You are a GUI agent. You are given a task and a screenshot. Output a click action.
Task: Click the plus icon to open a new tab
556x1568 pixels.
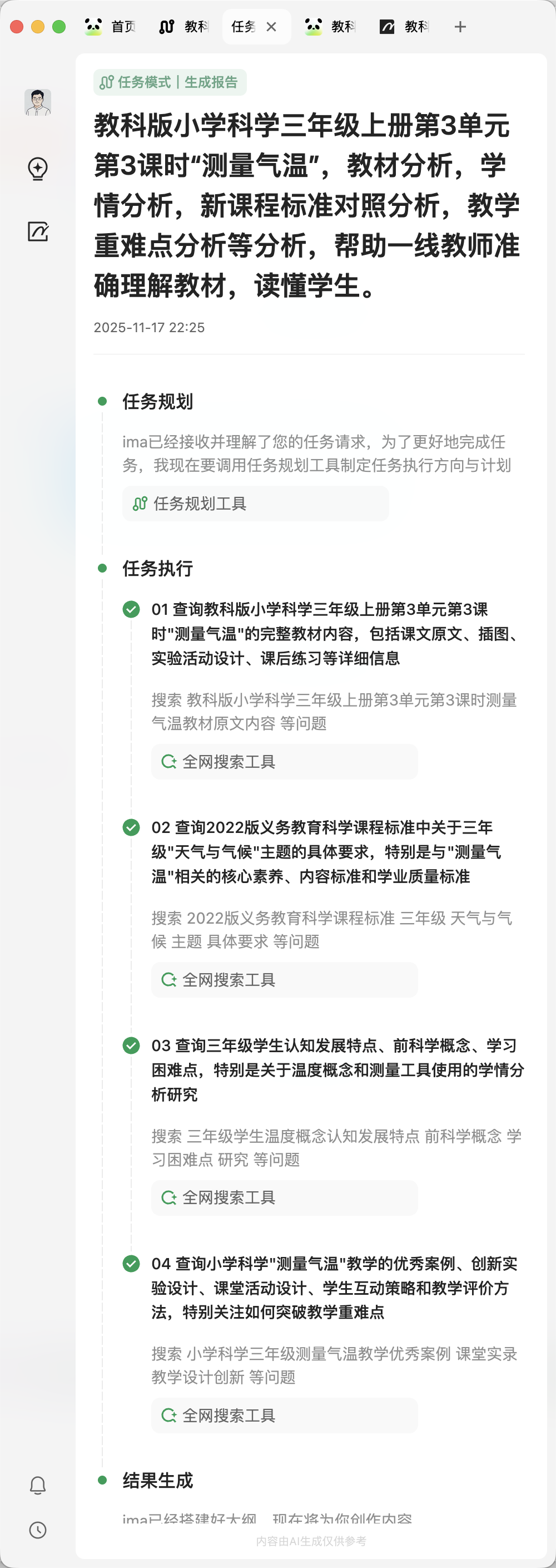tap(460, 26)
